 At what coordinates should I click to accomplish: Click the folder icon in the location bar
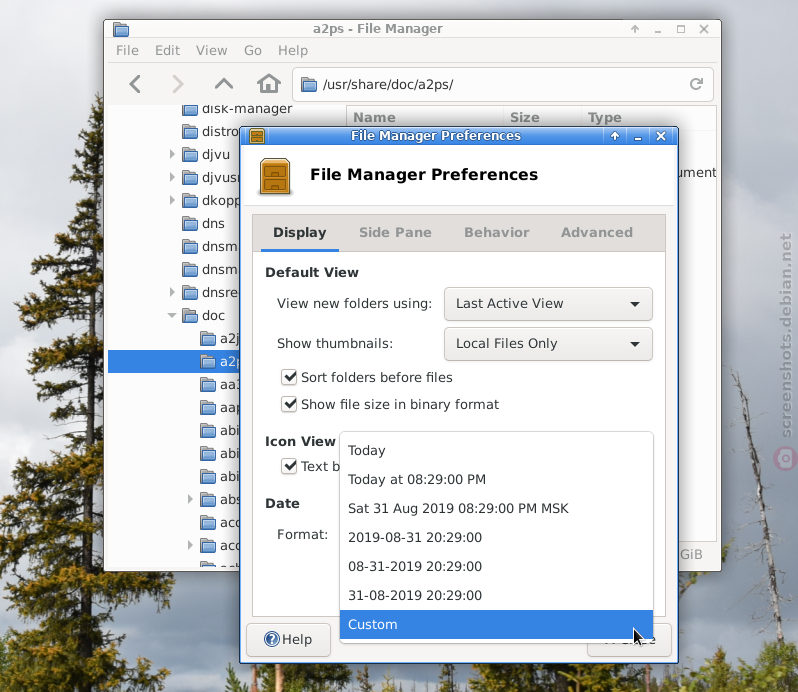[309, 84]
